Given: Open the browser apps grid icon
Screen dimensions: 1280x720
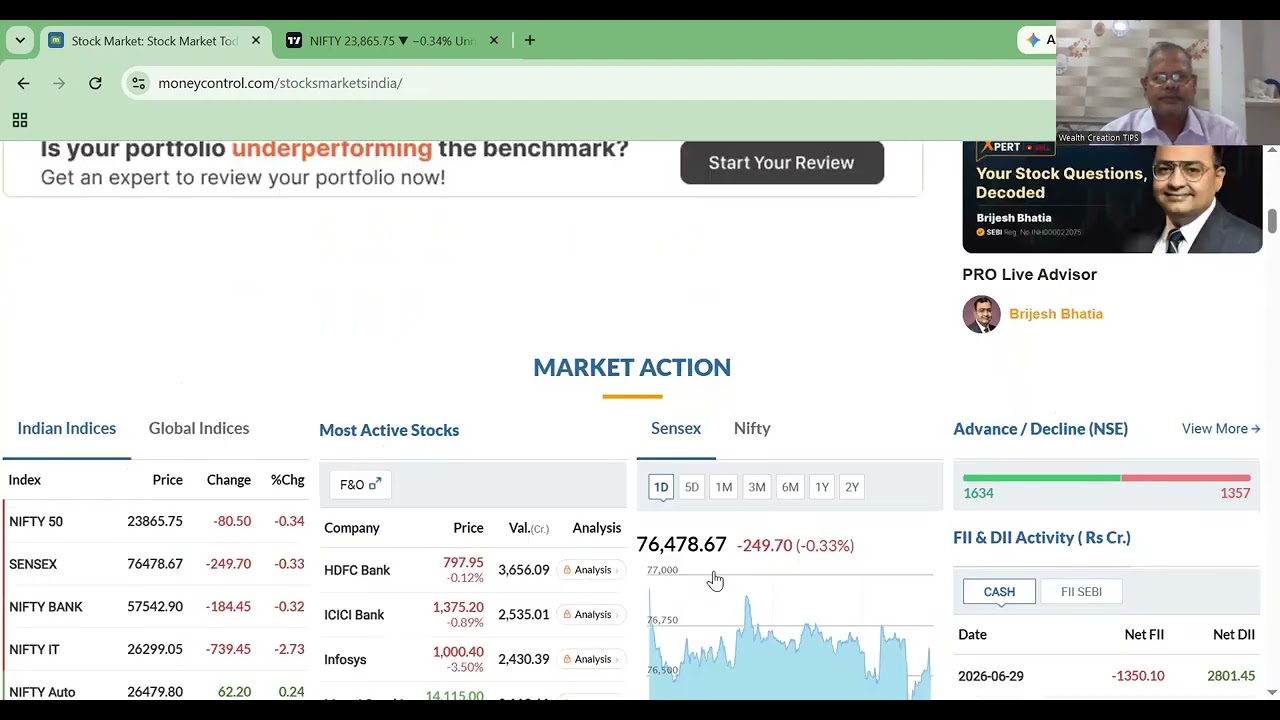Looking at the screenshot, I should tap(19, 121).
